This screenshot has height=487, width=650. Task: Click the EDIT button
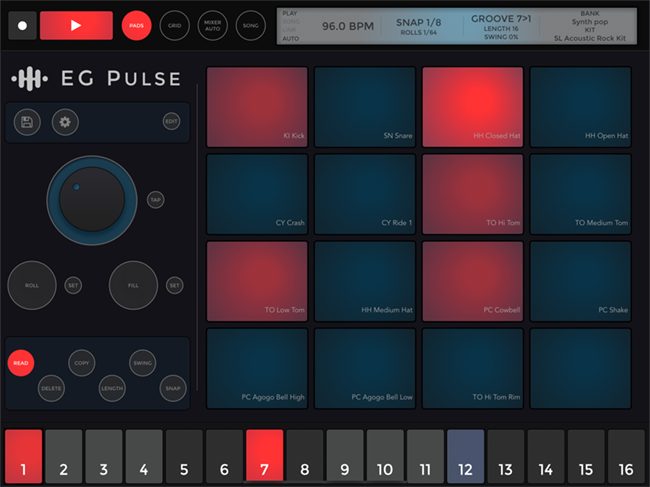(171, 122)
